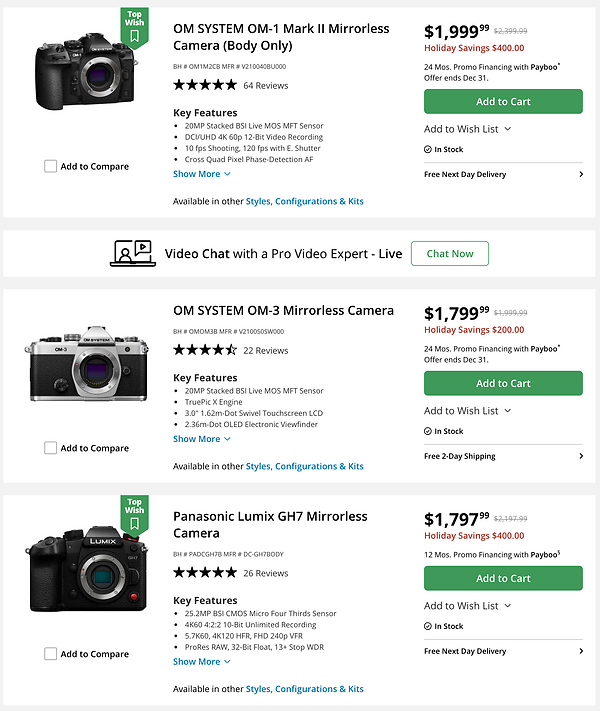This screenshot has height=711, width=600.
Task: Open Add to Wish List dropdown for OM-3
Action: (x=467, y=410)
